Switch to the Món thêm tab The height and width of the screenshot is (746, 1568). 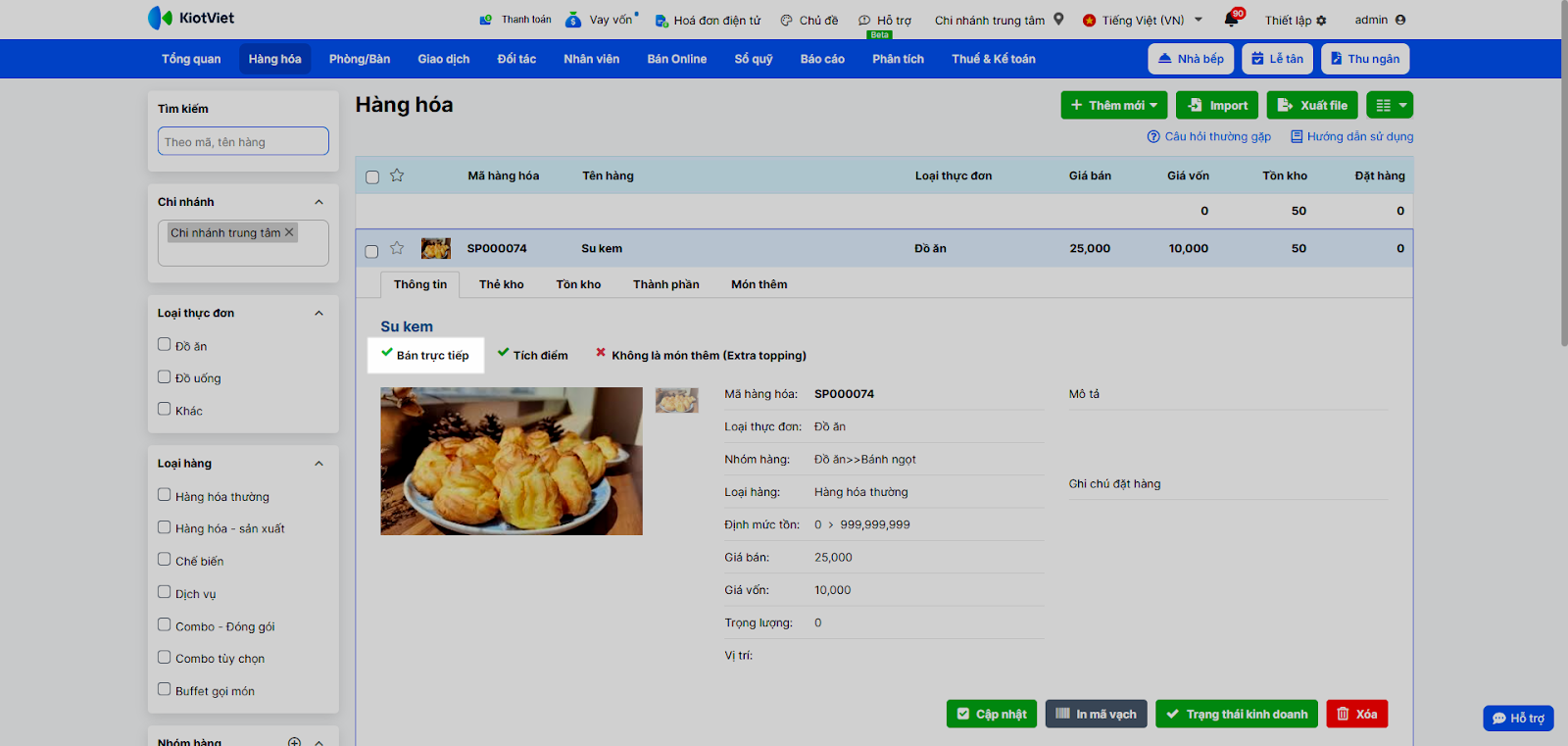click(759, 284)
